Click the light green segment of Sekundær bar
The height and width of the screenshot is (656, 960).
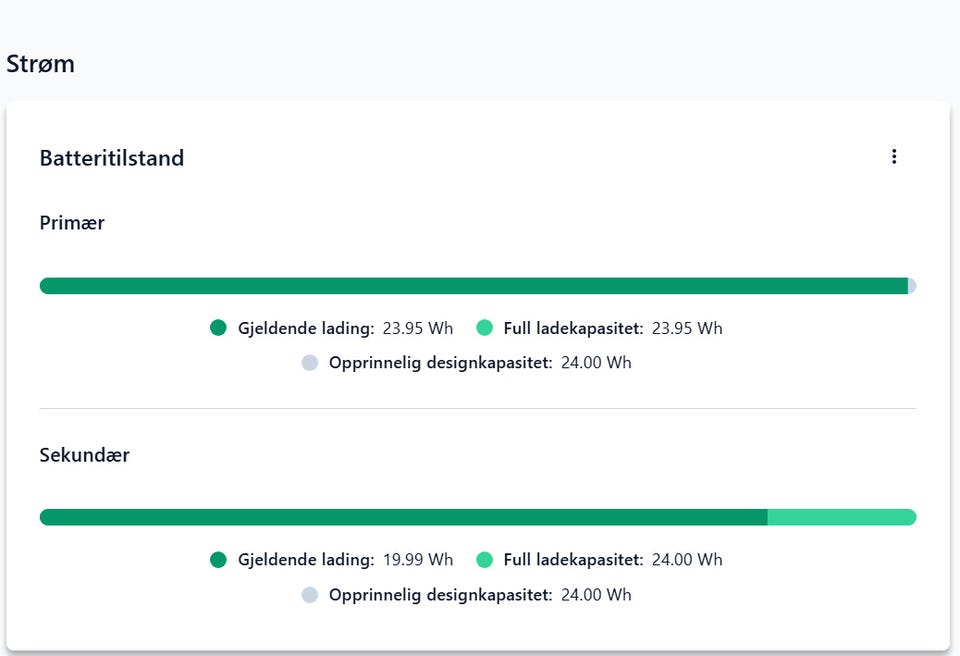pyautogui.click(x=842, y=517)
